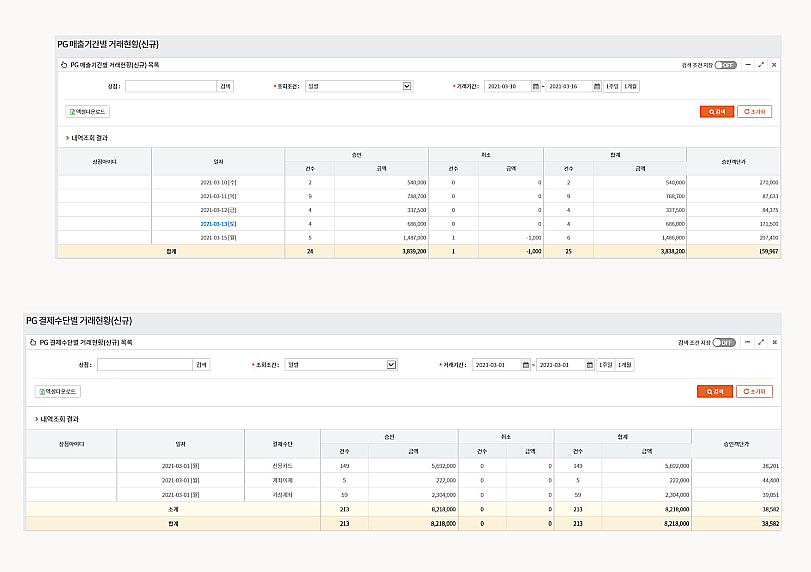This screenshot has width=811, height=572.
Task: Close the PG 매출기간별 list panel
Action: pos(774,65)
